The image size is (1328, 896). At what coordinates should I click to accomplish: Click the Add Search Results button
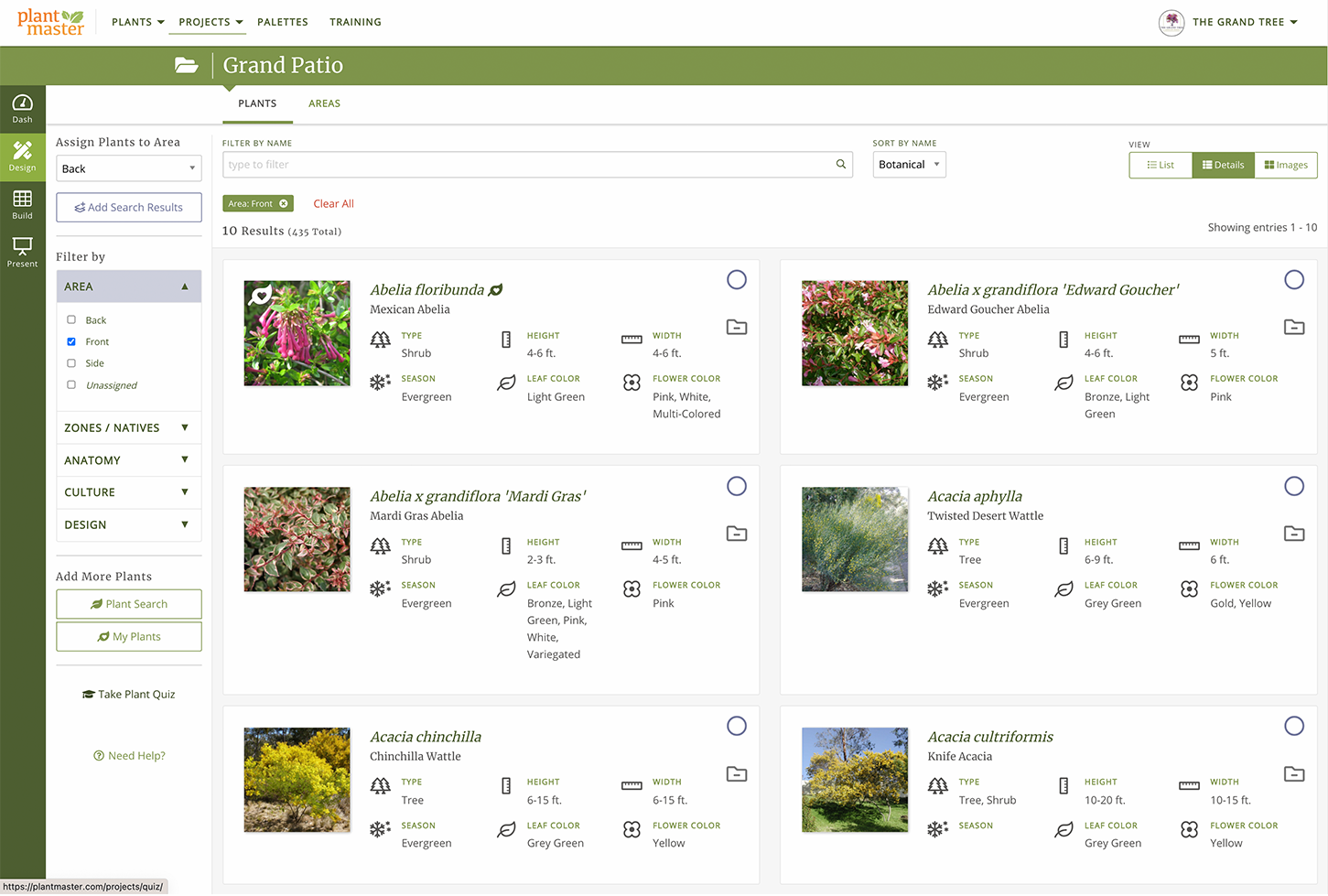[x=128, y=208]
